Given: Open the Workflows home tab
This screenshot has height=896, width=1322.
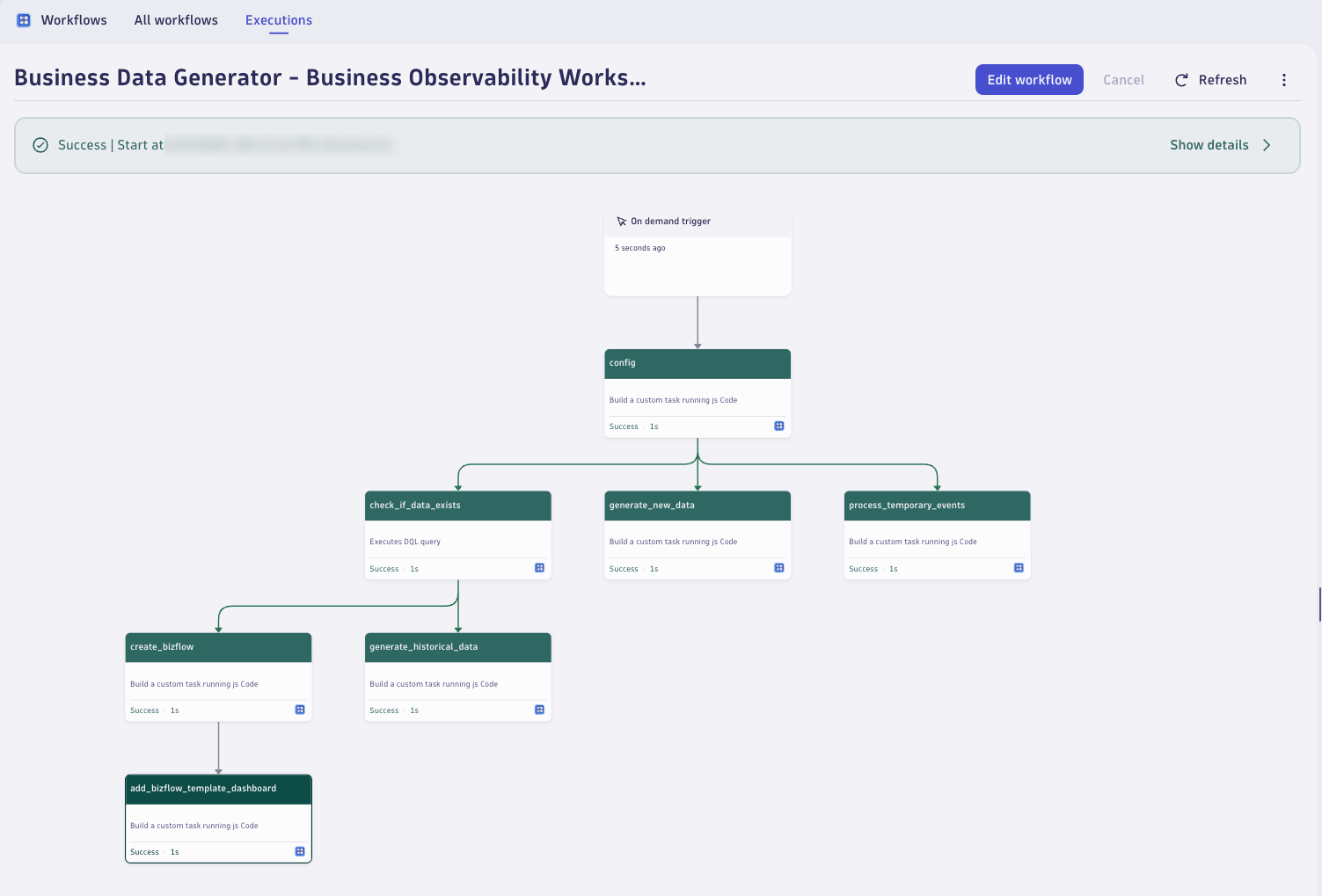Looking at the screenshot, I should 74,20.
